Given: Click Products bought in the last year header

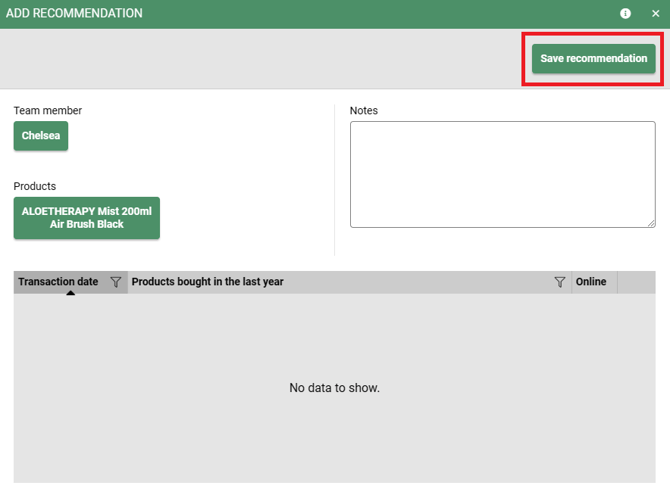Looking at the screenshot, I should (208, 282).
